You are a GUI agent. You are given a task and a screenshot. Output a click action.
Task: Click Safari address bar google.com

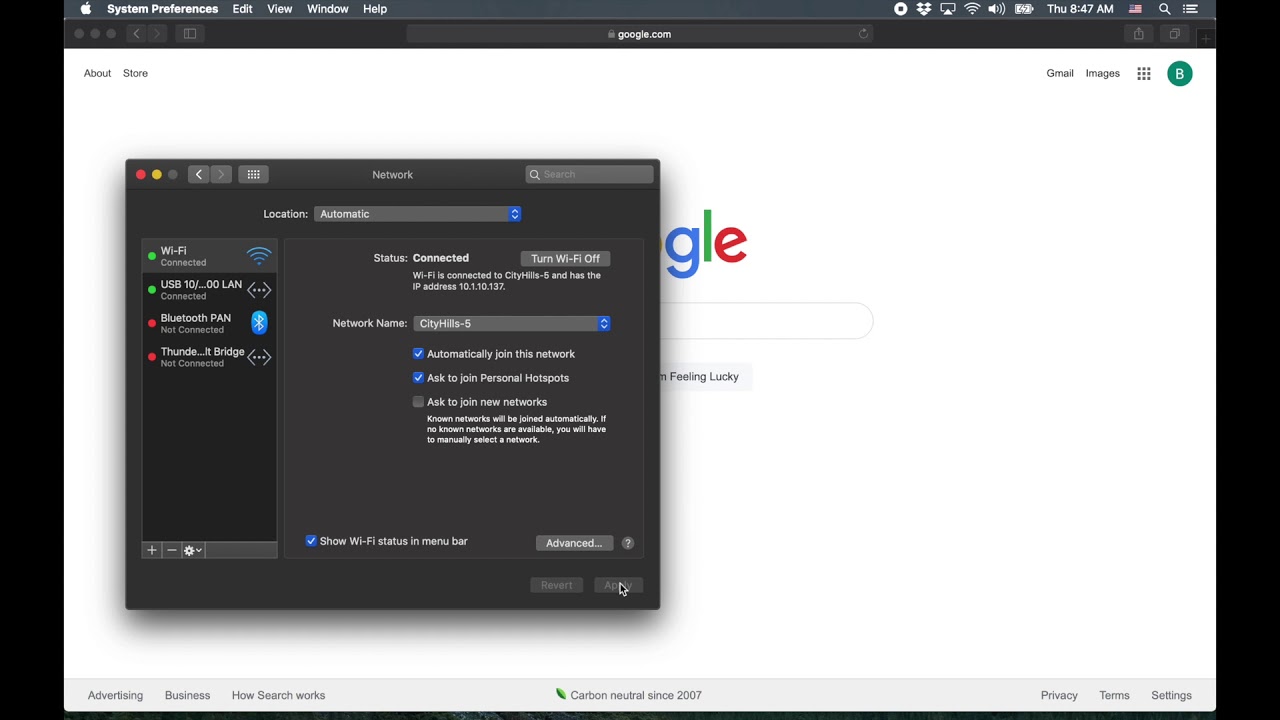pyautogui.click(x=640, y=34)
